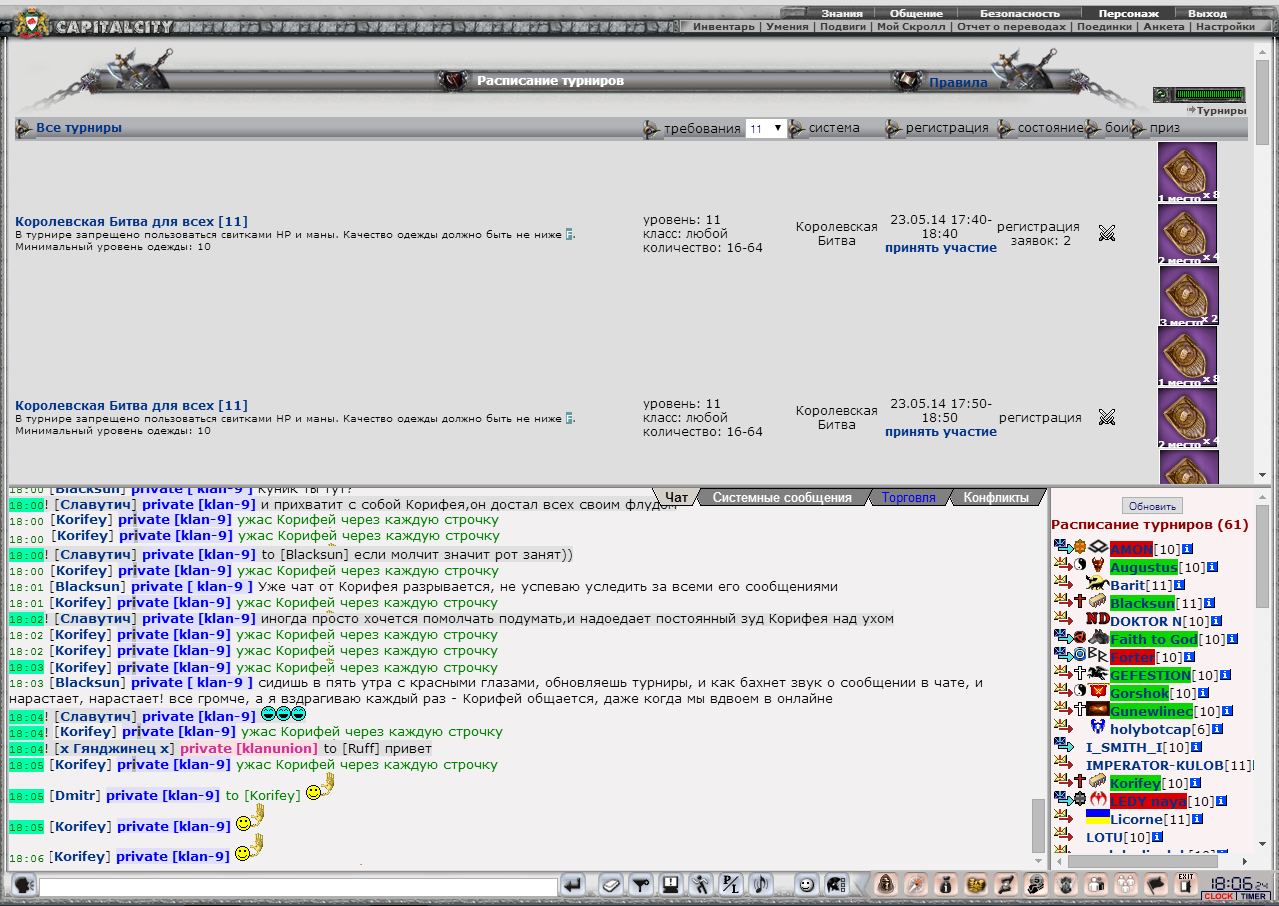Click the chat panel vertical scrollbar

coord(1039,824)
